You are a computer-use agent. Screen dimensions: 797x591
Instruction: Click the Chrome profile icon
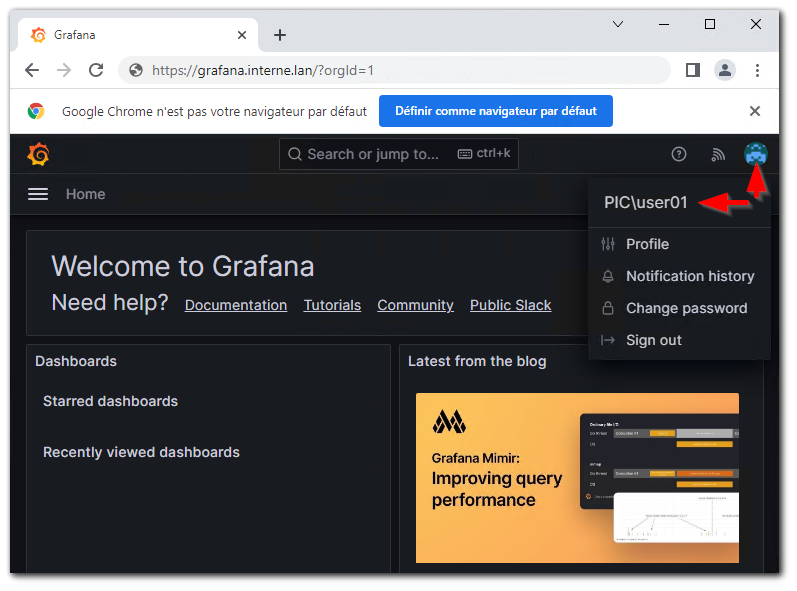[x=725, y=70]
